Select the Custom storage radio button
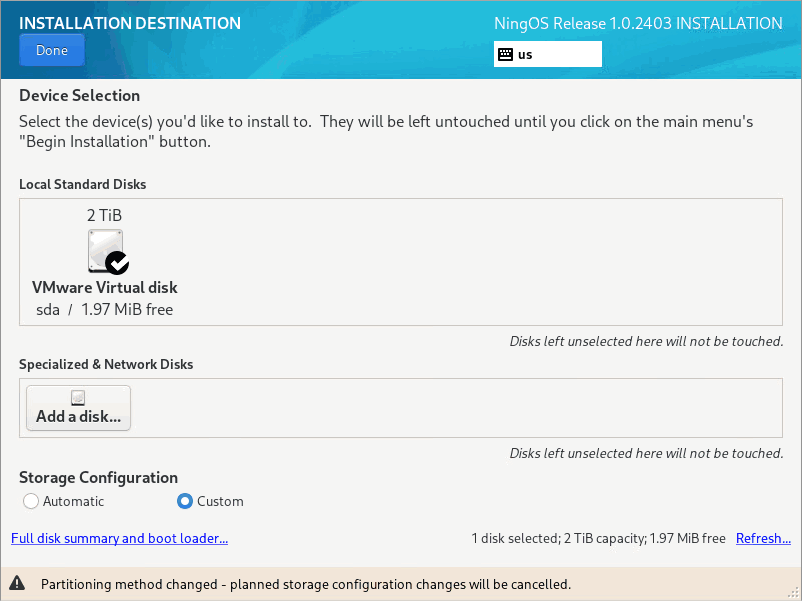Screen dimensions: 802x601 (185, 501)
